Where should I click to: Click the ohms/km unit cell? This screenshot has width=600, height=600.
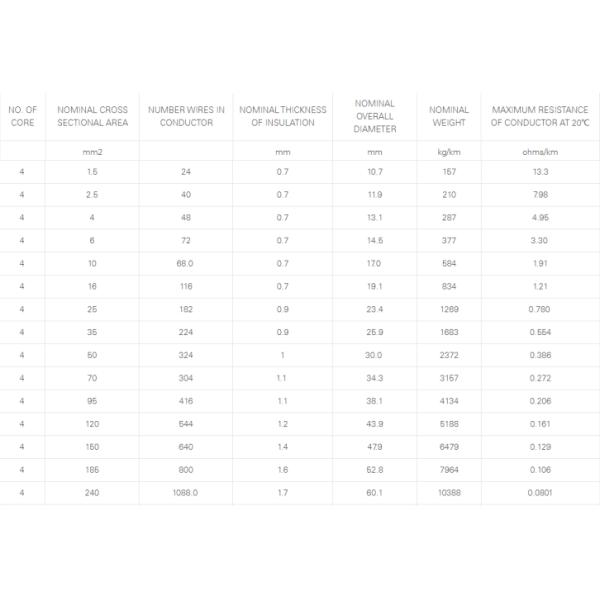(540, 152)
